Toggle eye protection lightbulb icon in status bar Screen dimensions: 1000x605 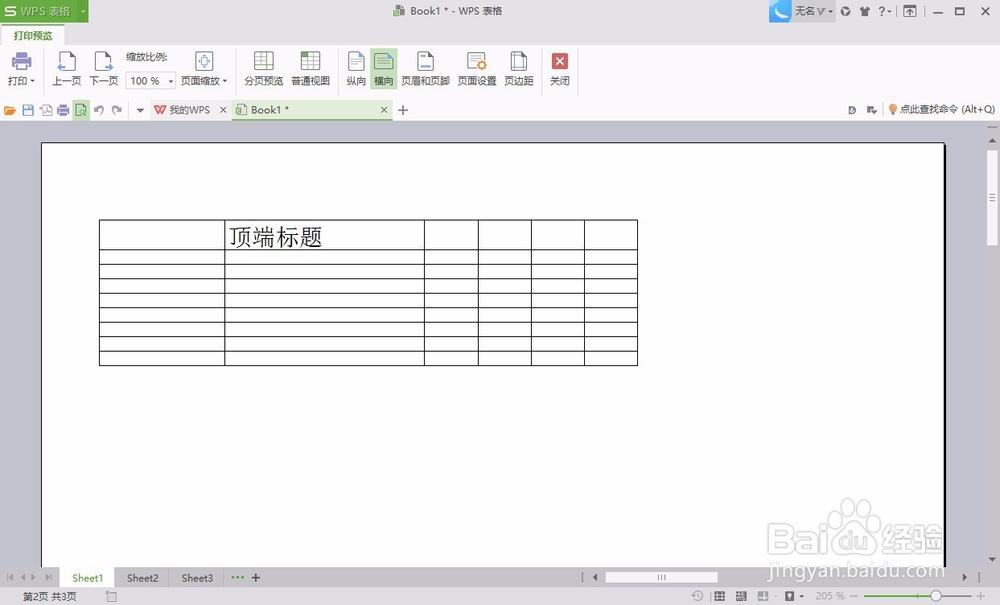click(790, 596)
